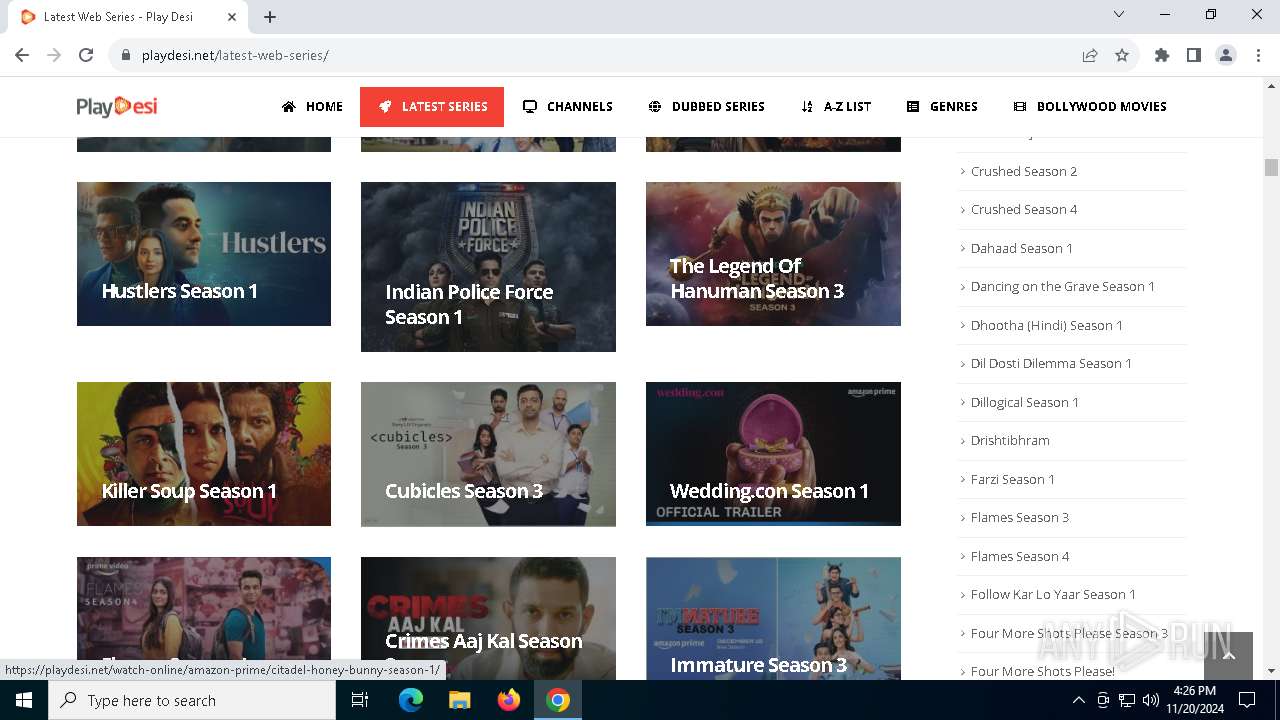Image resolution: width=1280 pixels, height=720 pixels.
Task: Open the Killer Soup Season 1 card
Action: click(x=204, y=454)
